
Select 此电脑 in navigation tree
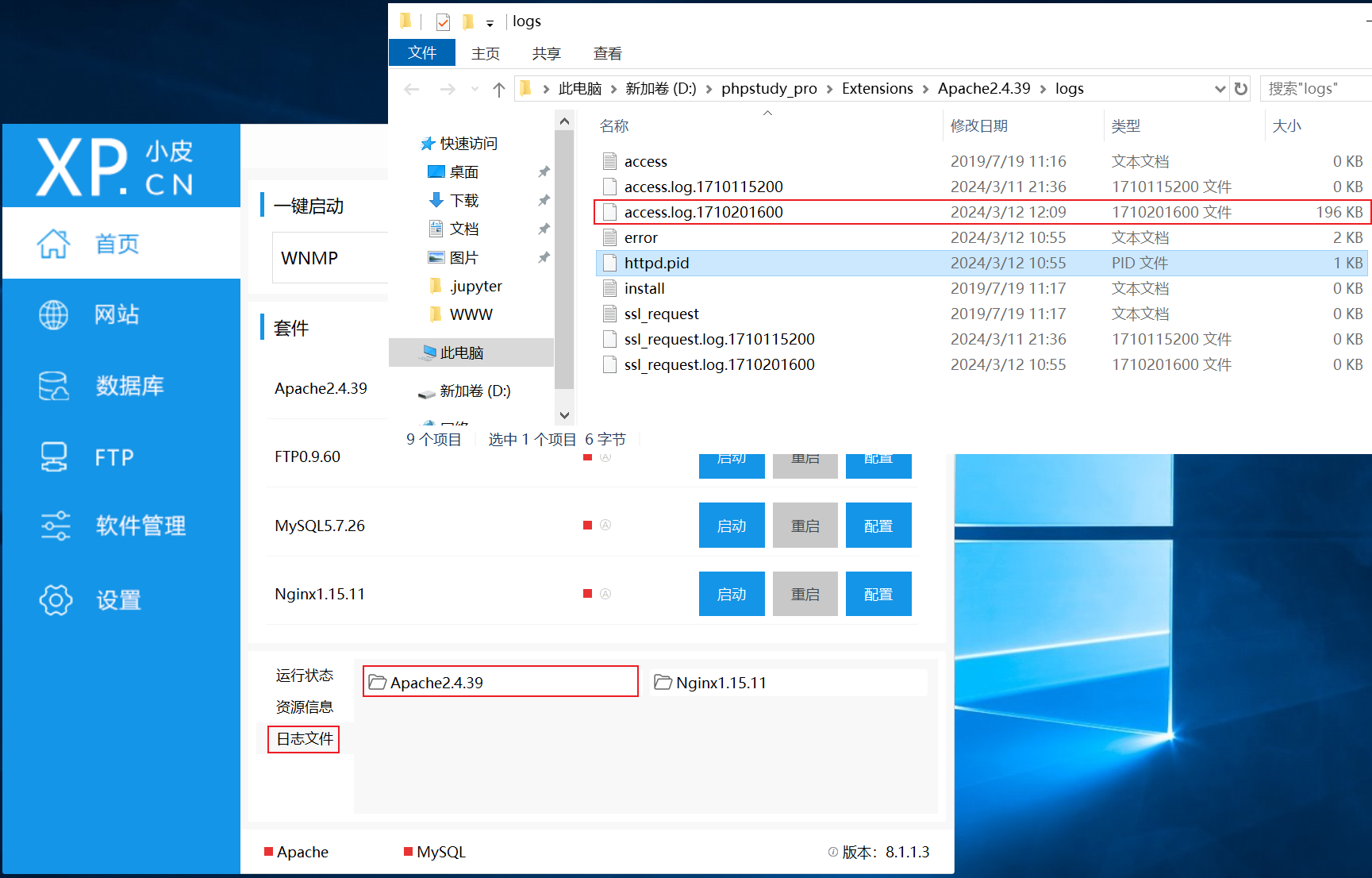471,352
